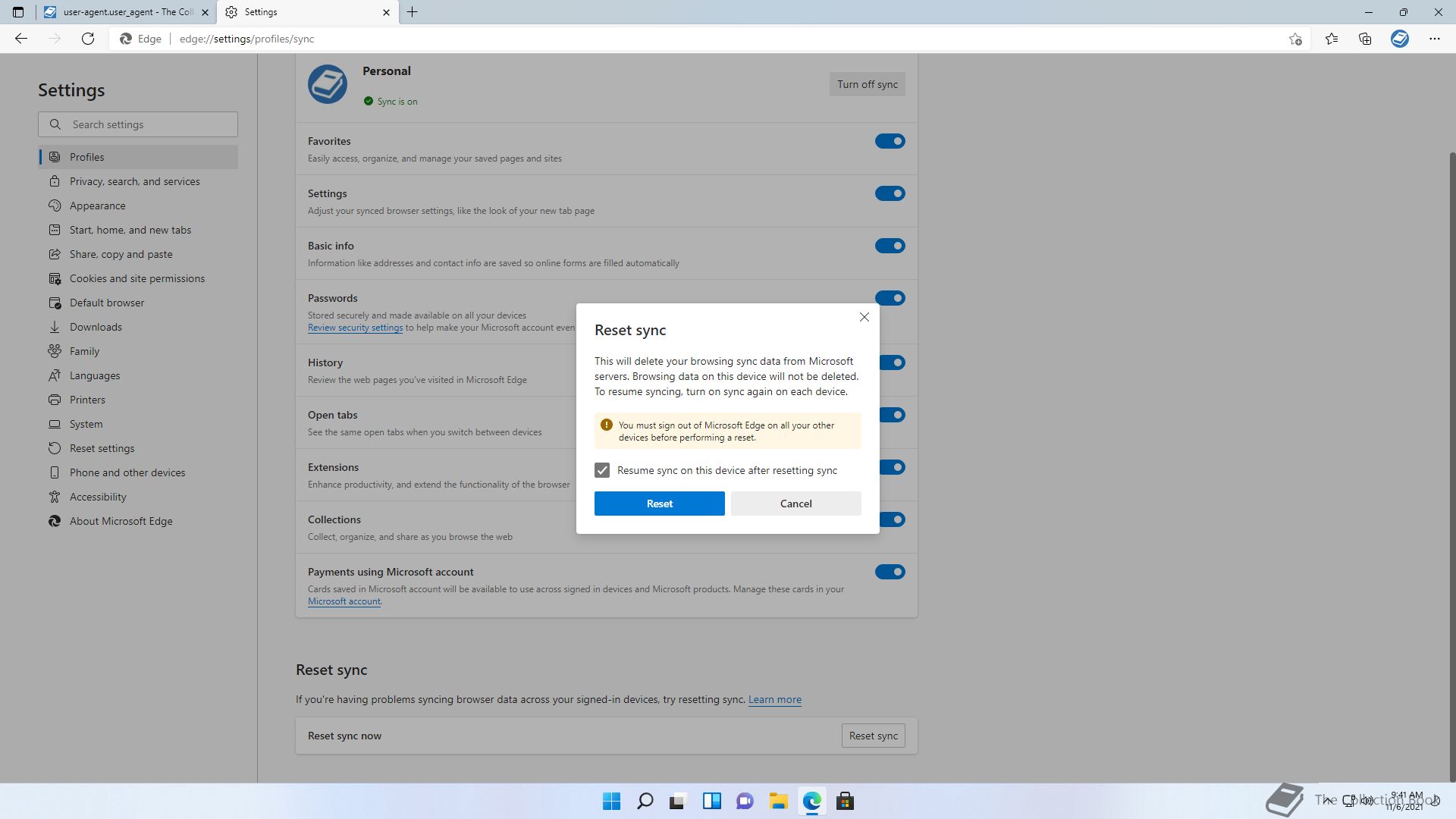Click the Settings tab
The width and height of the screenshot is (1456, 819).
pyautogui.click(x=307, y=12)
